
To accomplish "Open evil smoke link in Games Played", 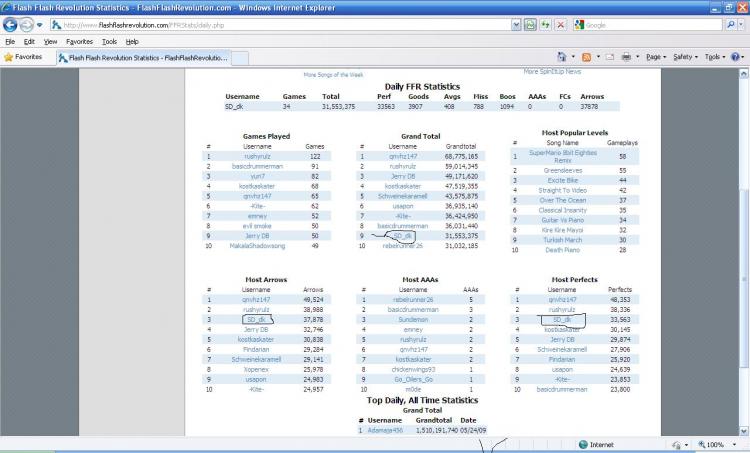I will click(x=257, y=226).
